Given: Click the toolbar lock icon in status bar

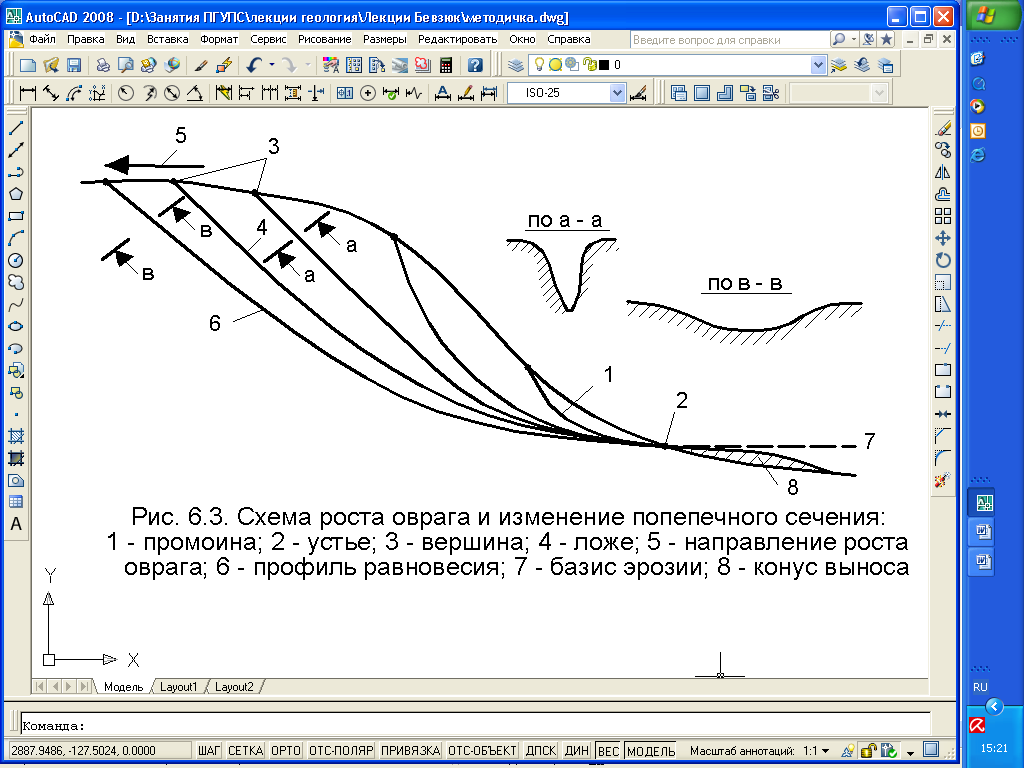Looking at the screenshot, I should 869,750.
